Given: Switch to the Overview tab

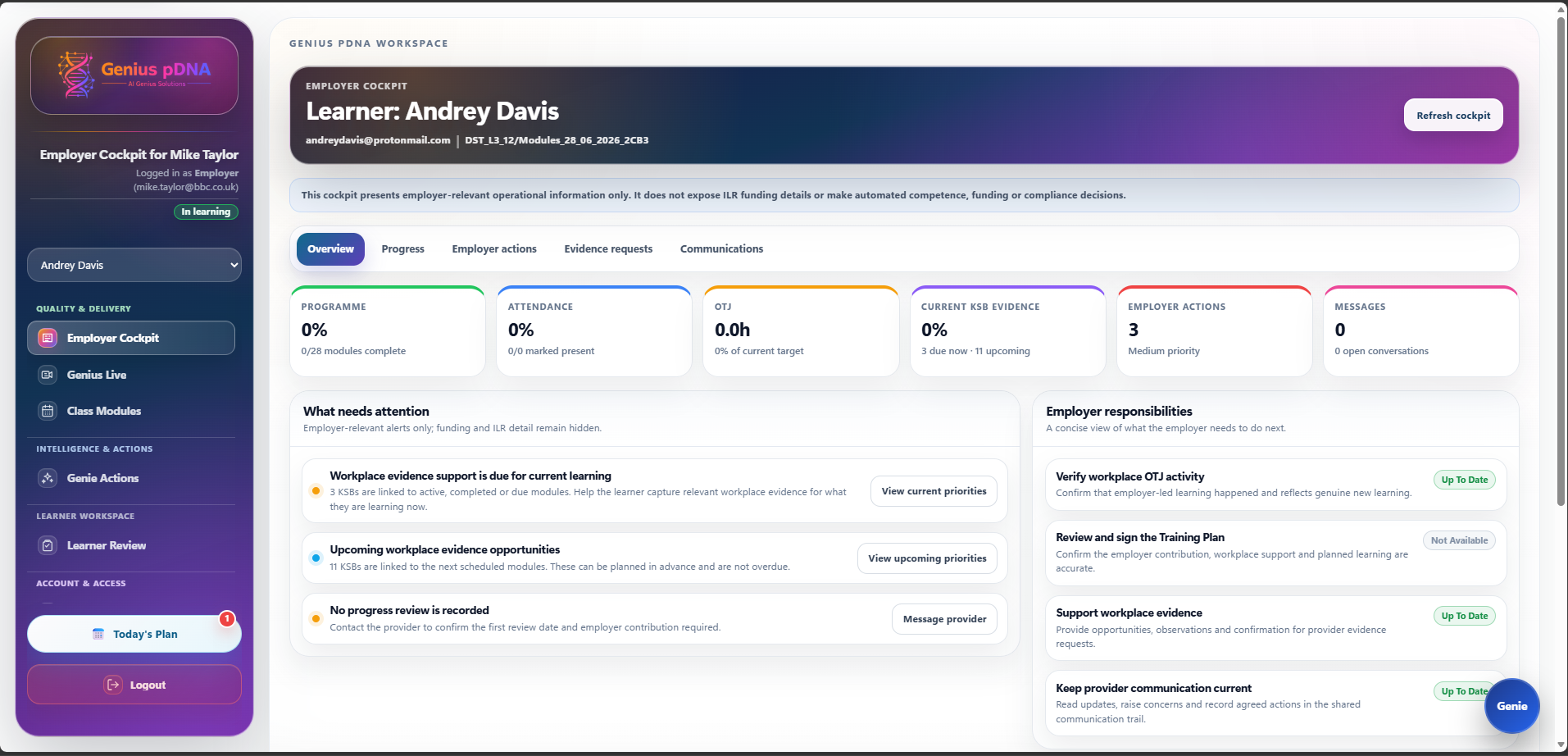Looking at the screenshot, I should point(330,249).
